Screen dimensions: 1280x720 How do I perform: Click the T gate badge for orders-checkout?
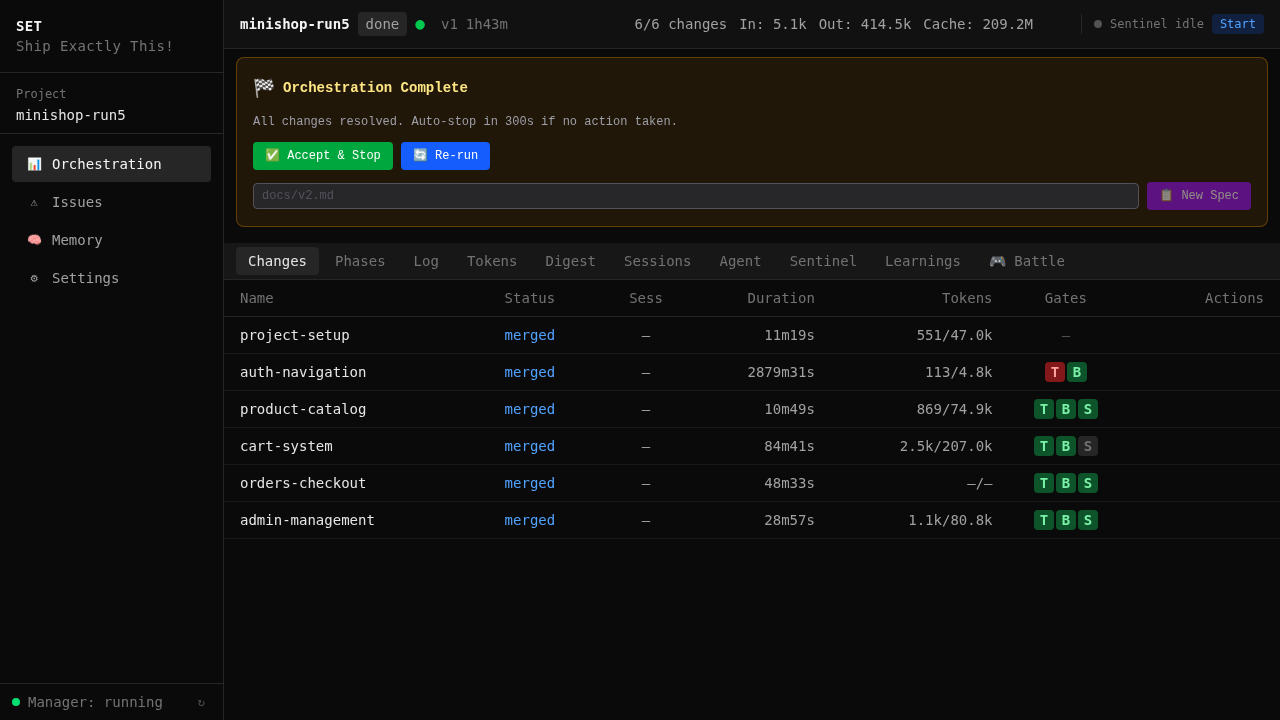click(x=1043, y=483)
